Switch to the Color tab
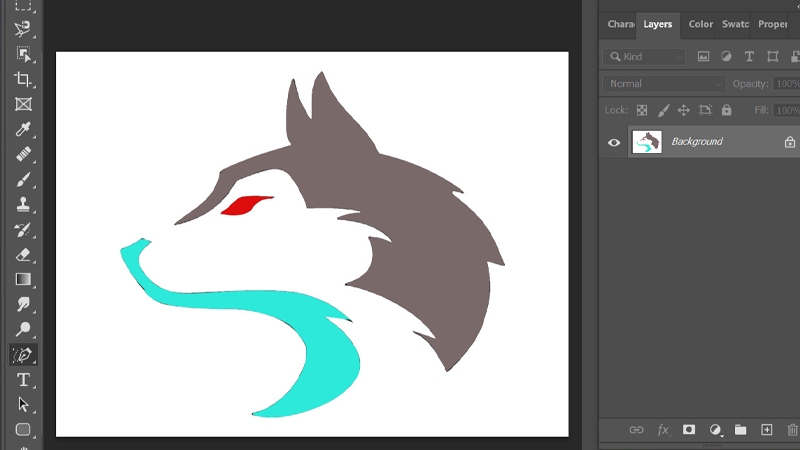Image resolution: width=800 pixels, height=450 pixels. point(701,24)
